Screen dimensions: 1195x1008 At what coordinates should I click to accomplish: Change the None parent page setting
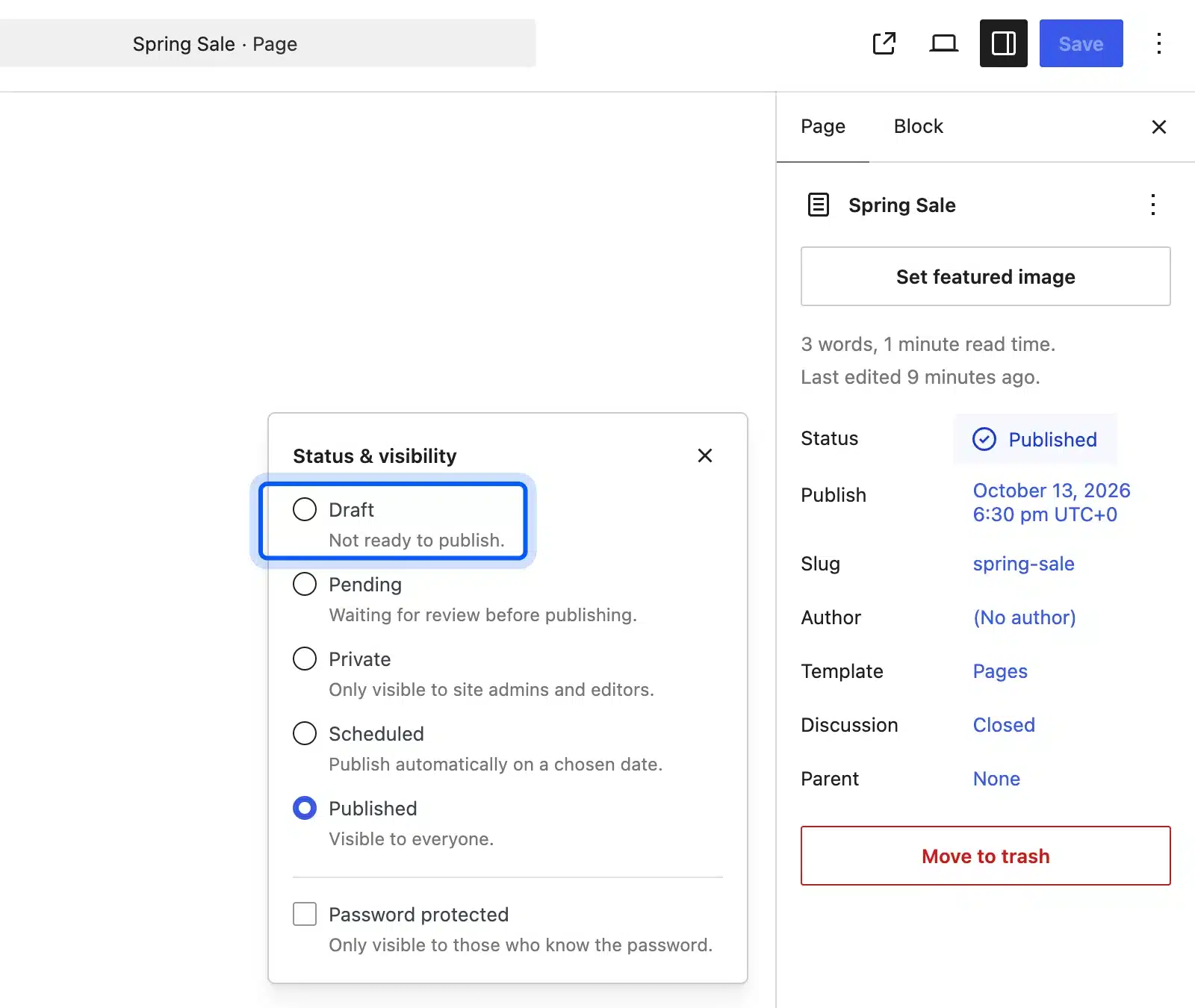coord(996,779)
